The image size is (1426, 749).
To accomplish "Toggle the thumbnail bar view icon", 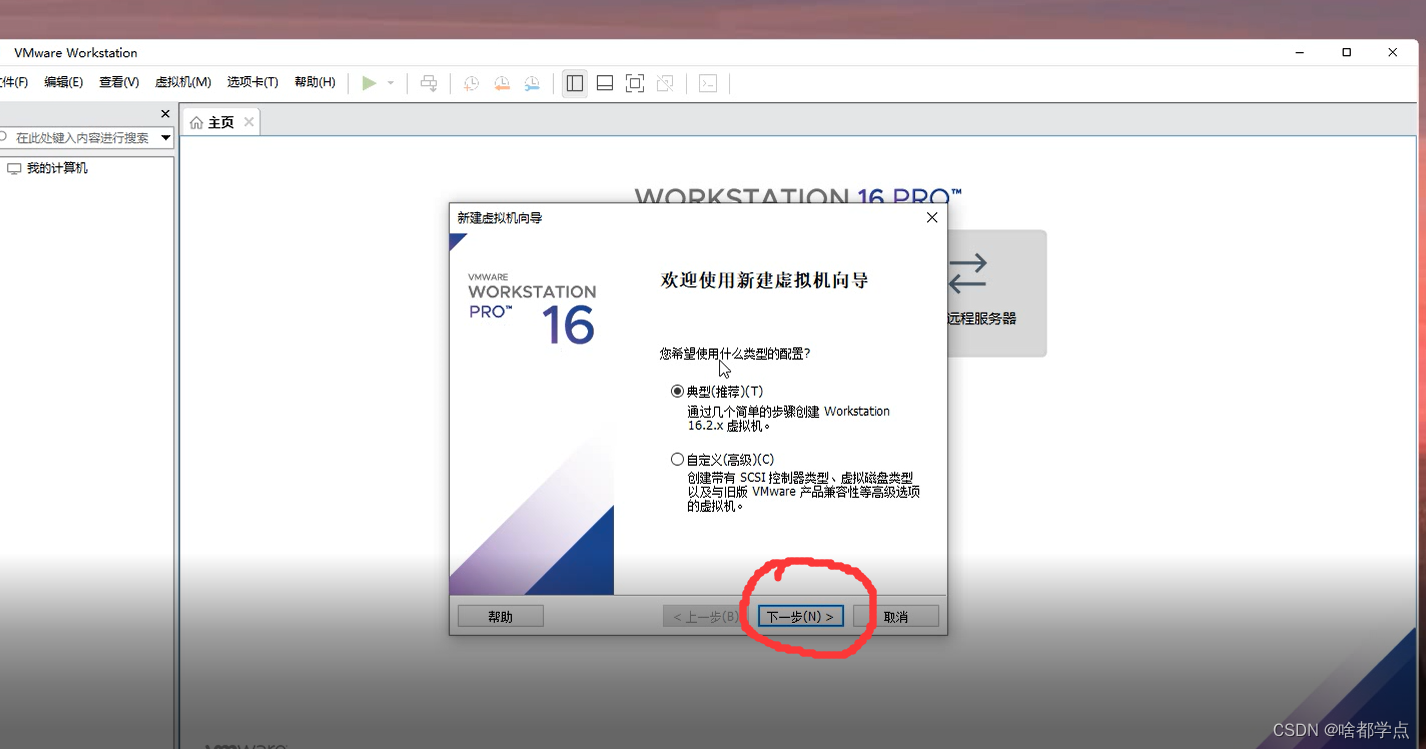I will 605,83.
